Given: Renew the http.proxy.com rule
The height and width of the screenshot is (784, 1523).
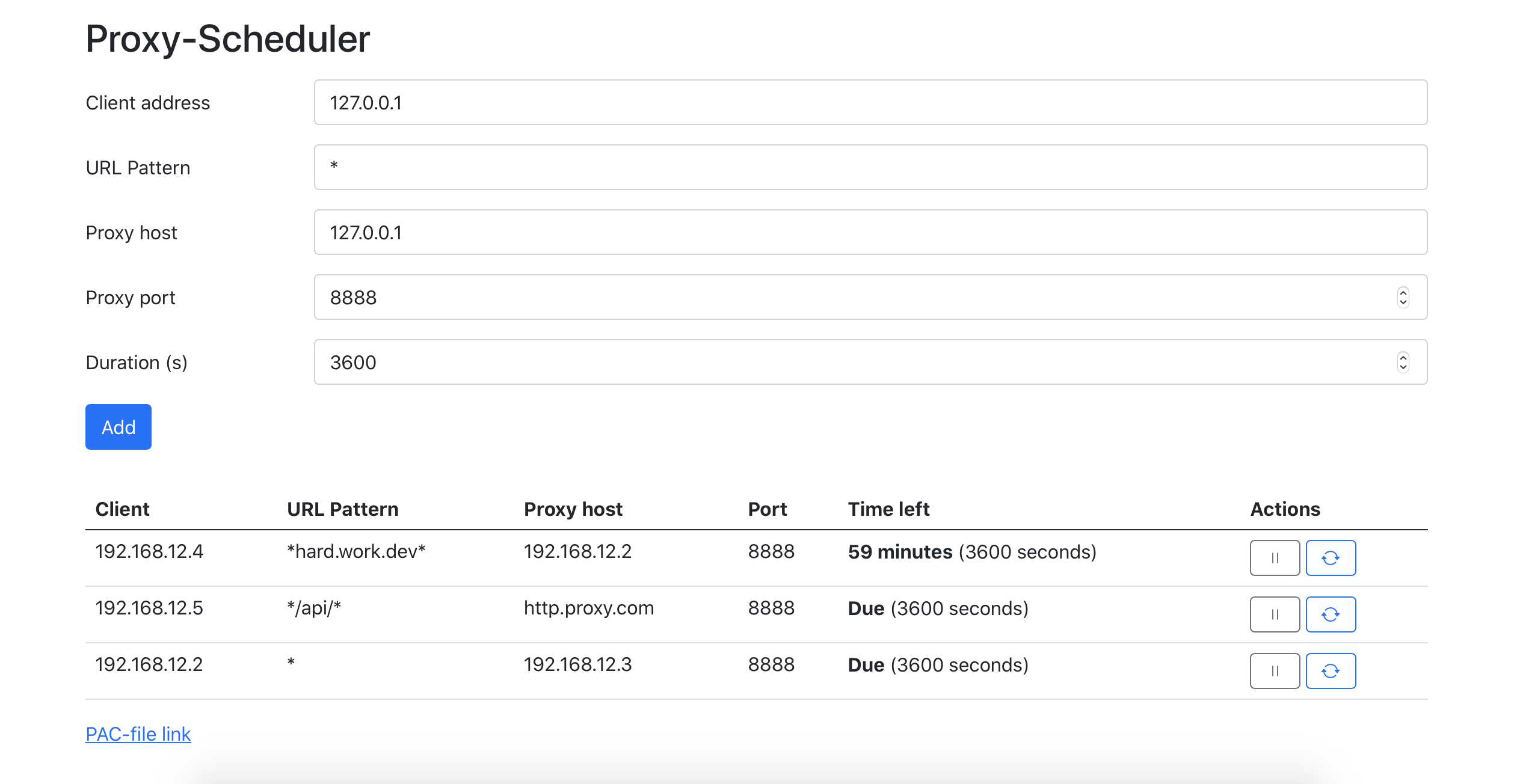Looking at the screenshot, I should coord(1331,614).
